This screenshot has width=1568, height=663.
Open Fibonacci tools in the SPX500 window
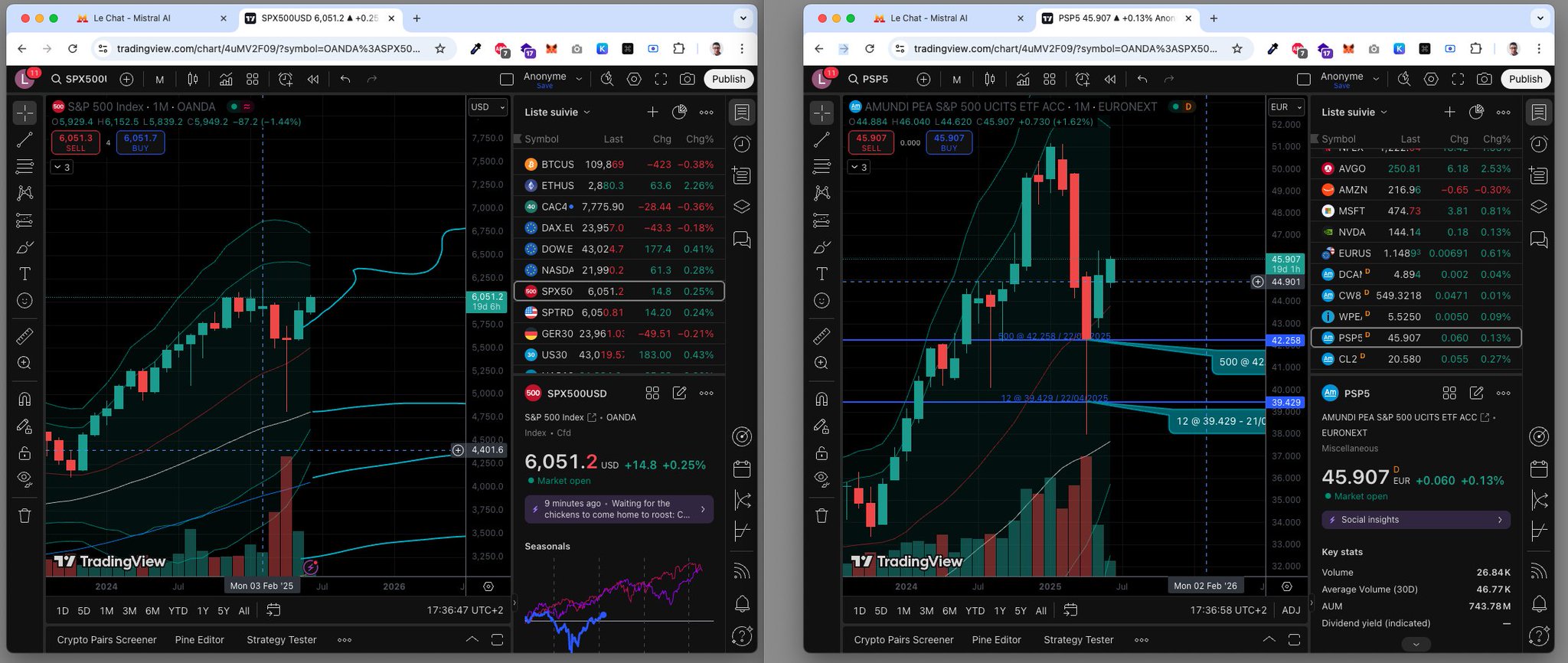click(24, 166)
